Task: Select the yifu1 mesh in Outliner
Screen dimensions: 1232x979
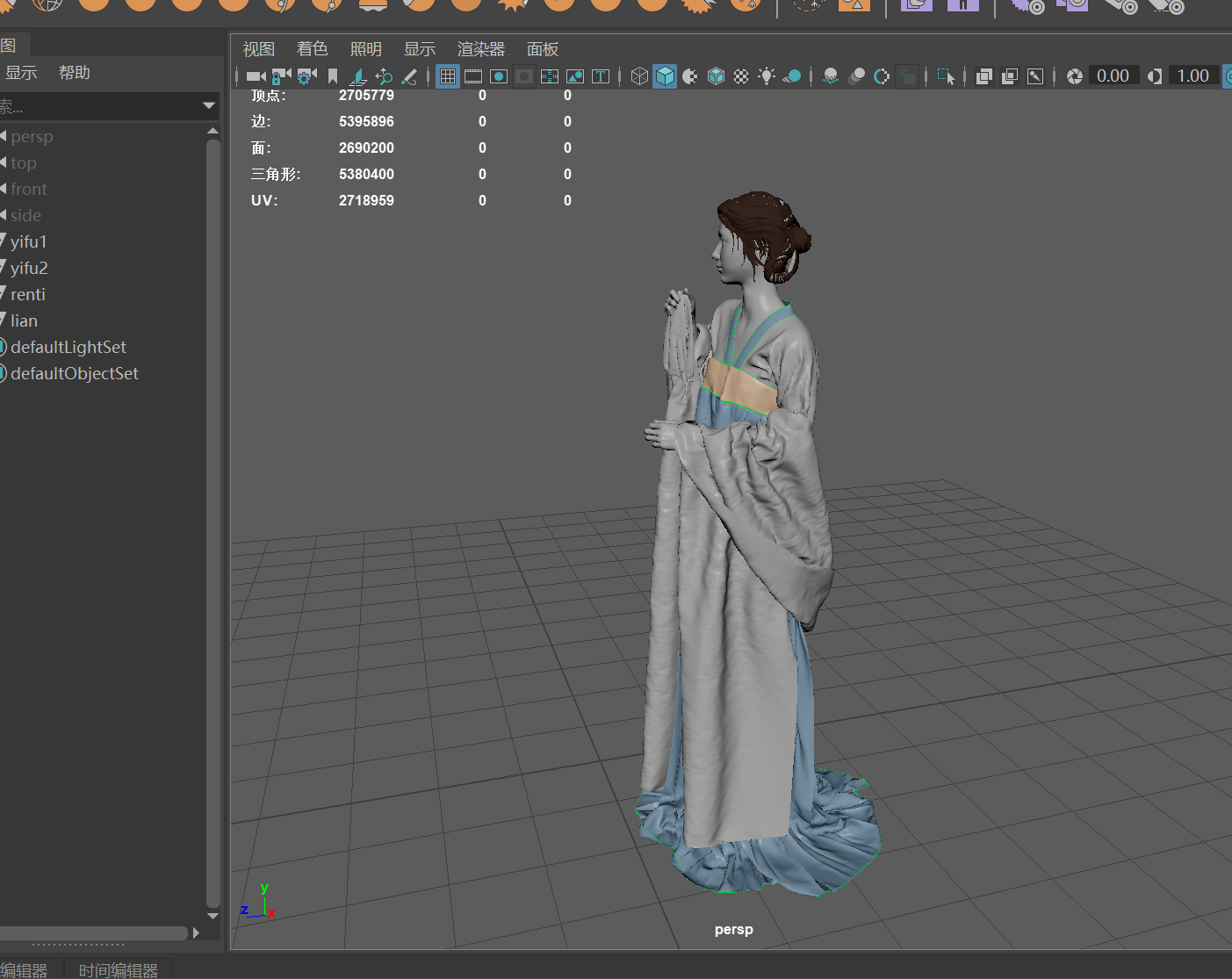Action: coord(29,242)
